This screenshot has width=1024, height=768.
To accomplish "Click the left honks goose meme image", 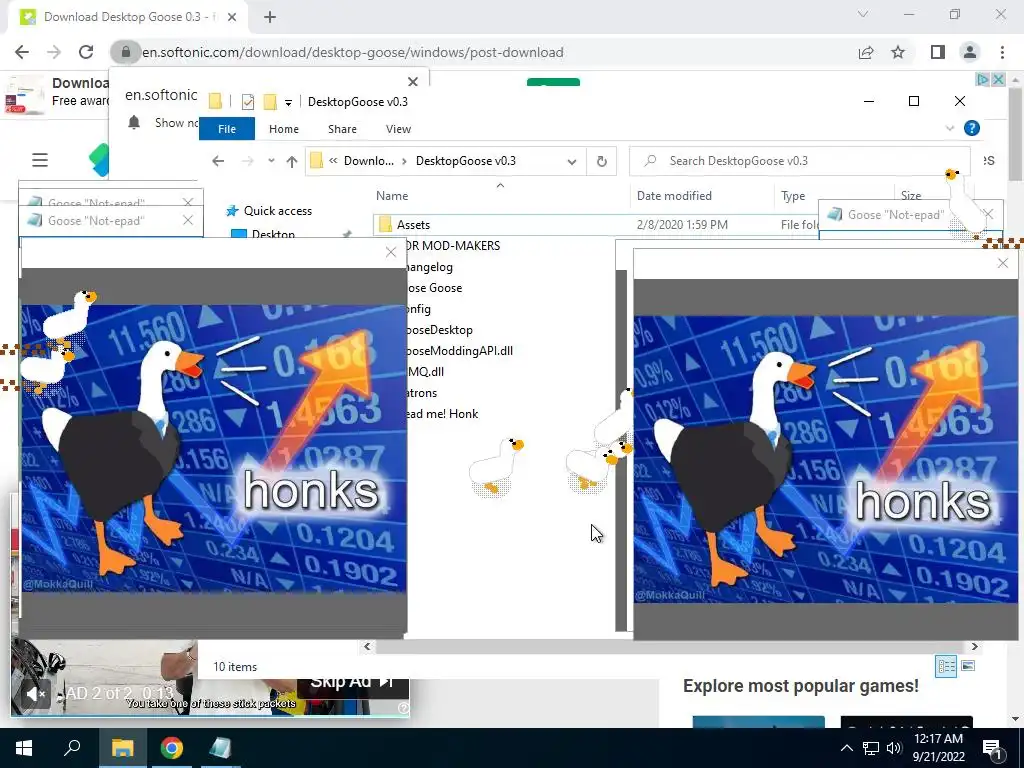I will click(214, 448).
